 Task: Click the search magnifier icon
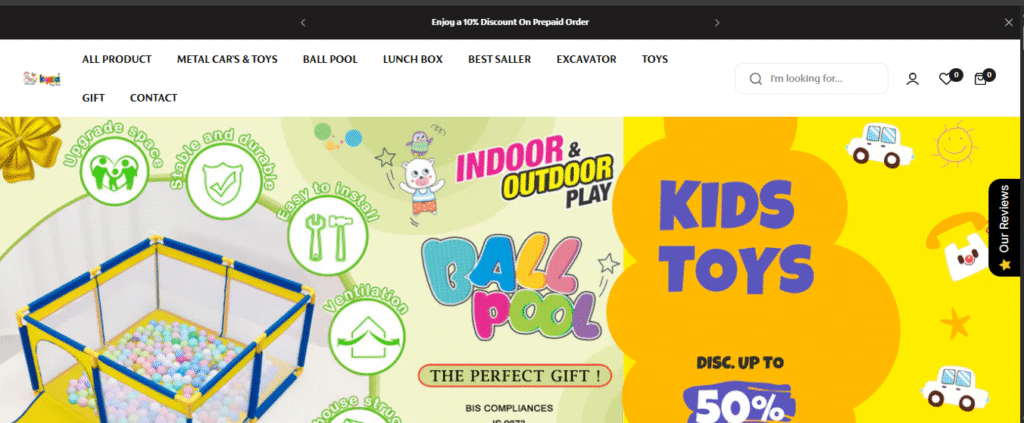pyautogui.click(x=756, y=79)
